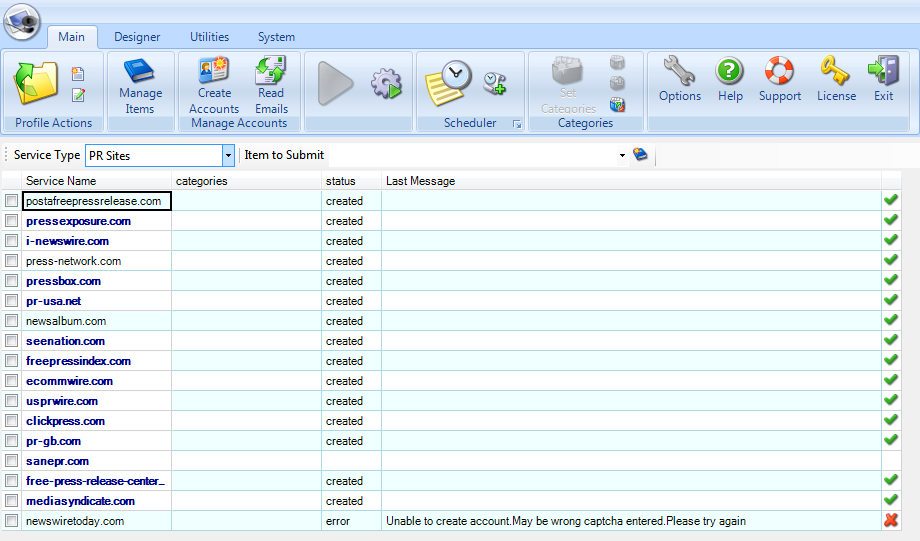Click the gear with play icon
The height and width of the screenshot is (541, 920).
click(x=387, y=83)
